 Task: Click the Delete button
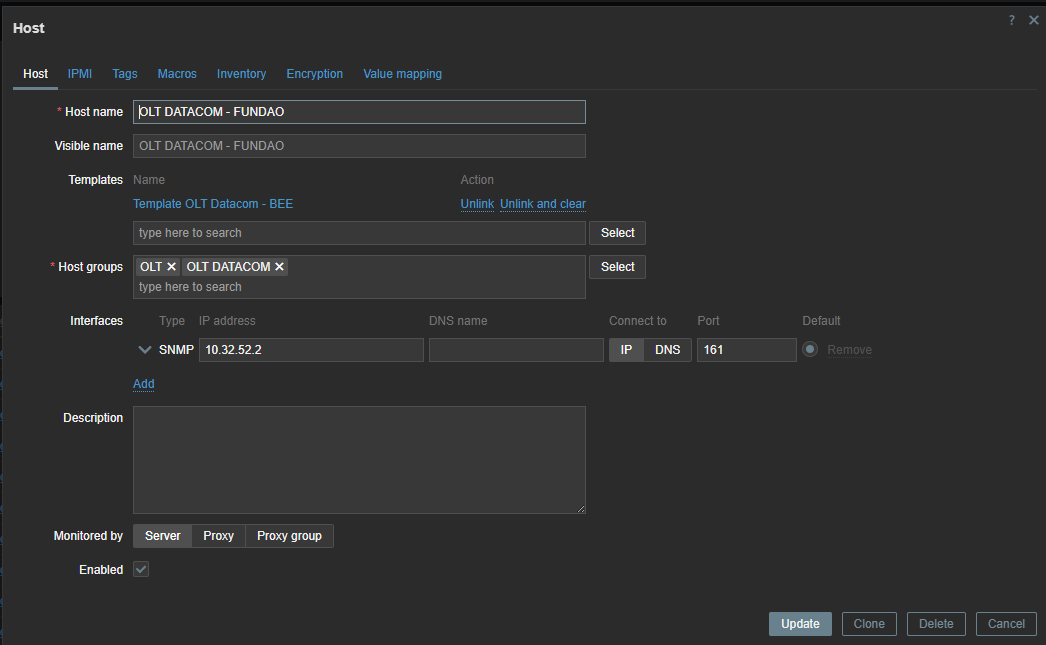[x=936, y=624]
